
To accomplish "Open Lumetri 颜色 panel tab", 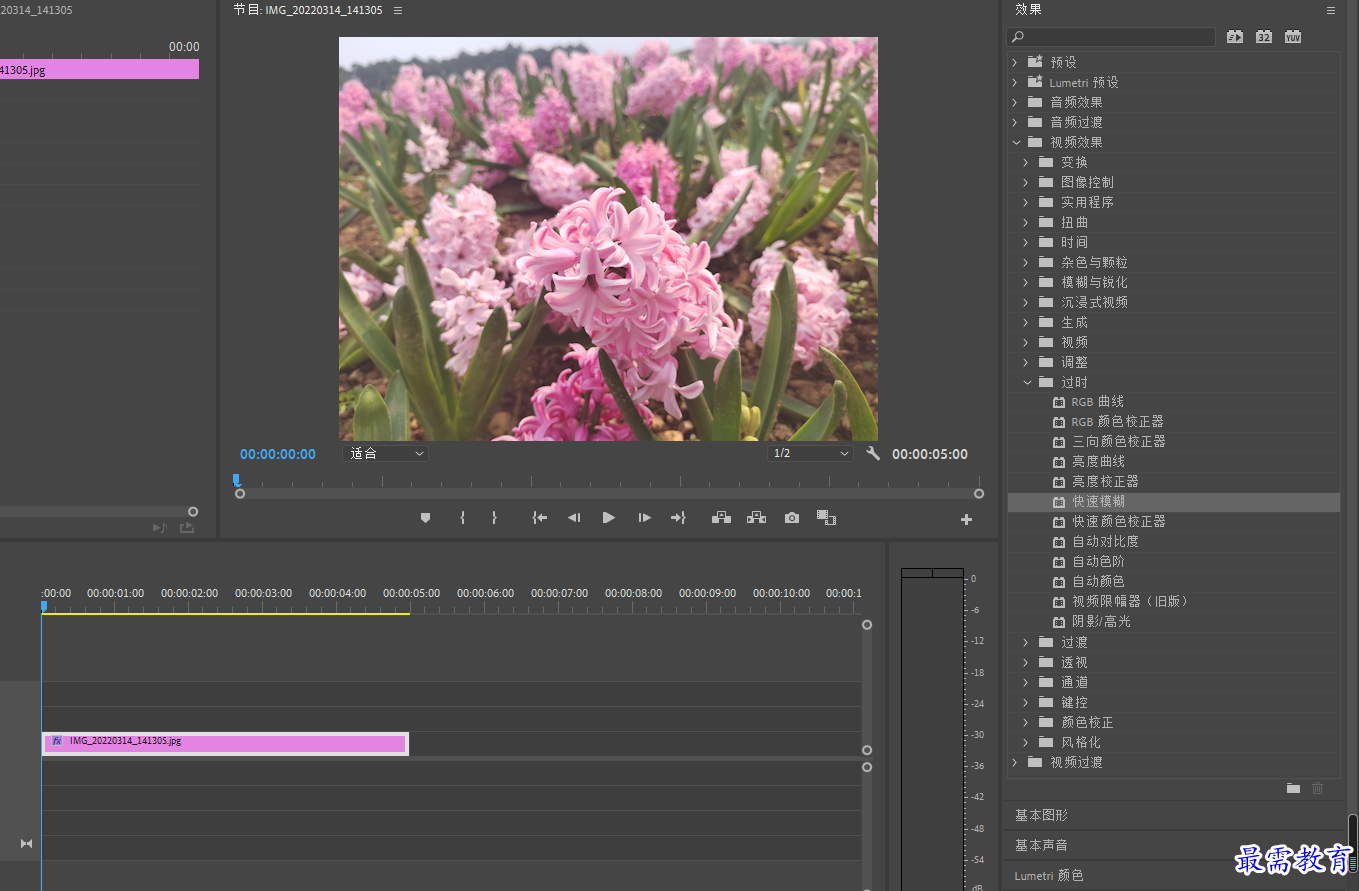I will (1049, 875).
